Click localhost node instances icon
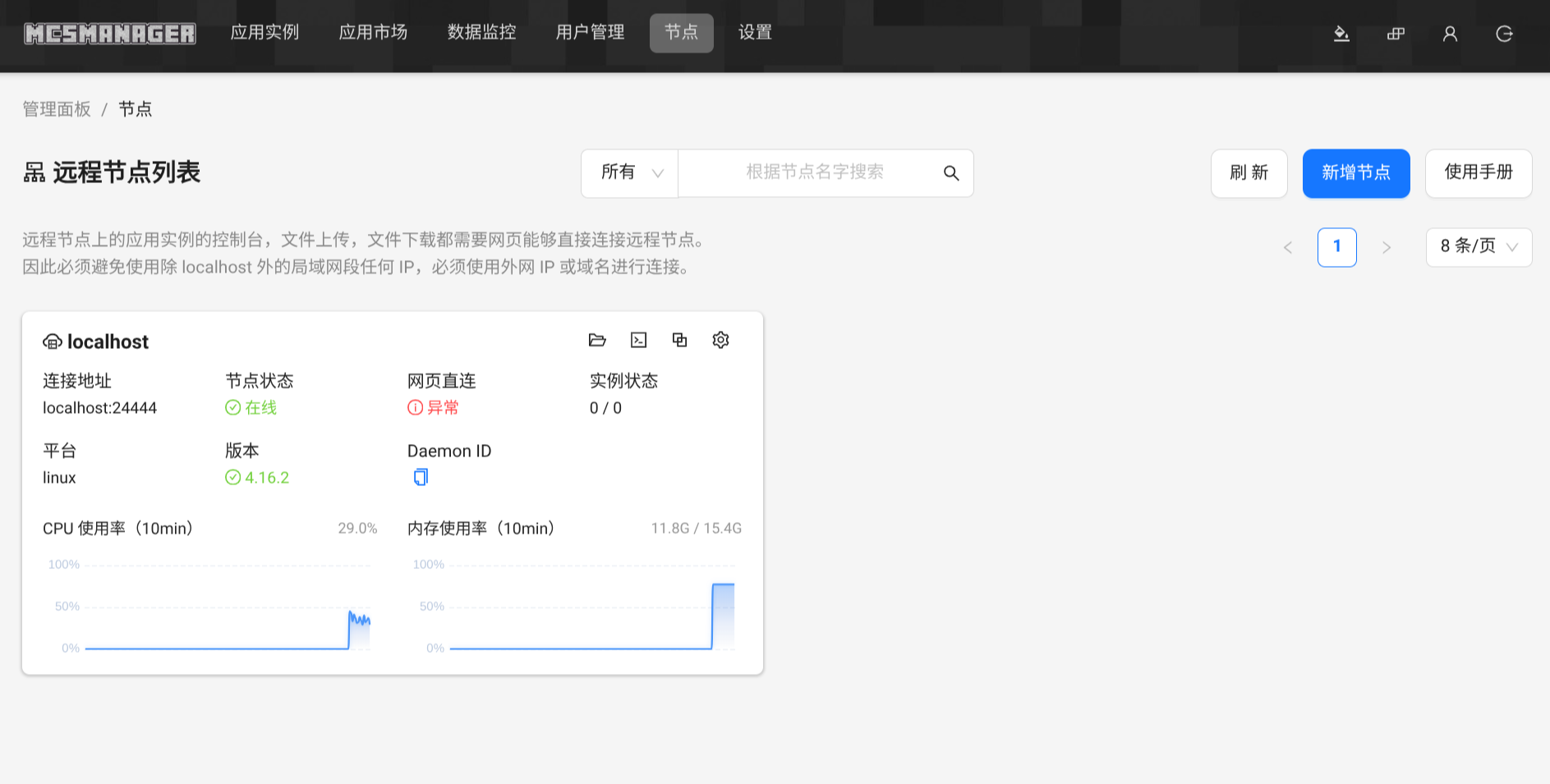1550x784 pixels. [x=679, y=340]
